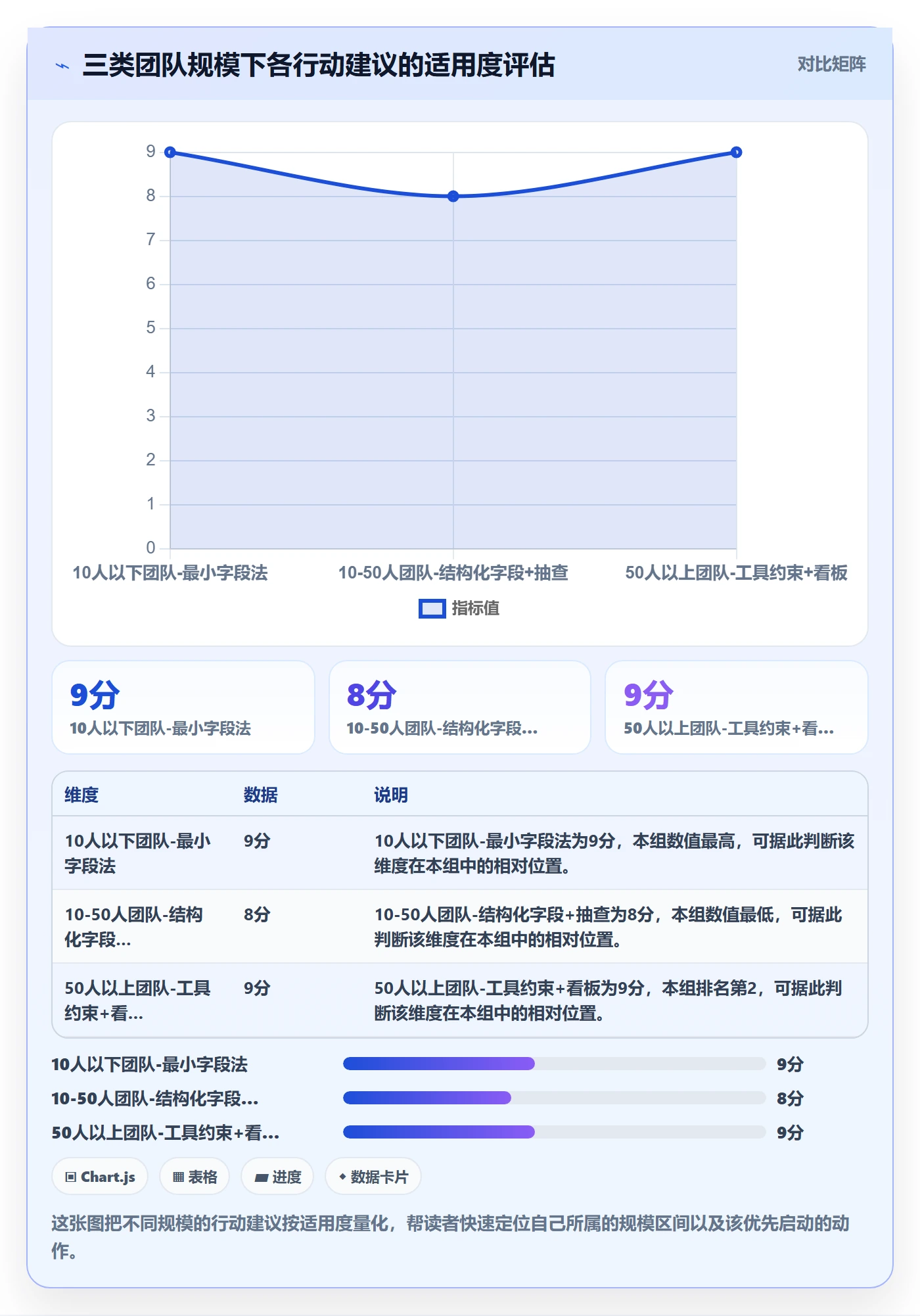Click the progress bar for 10-50人团队-结构化字段
Image resolution: width=920 pixels, height=1316 pixels.
(554, 1098)
